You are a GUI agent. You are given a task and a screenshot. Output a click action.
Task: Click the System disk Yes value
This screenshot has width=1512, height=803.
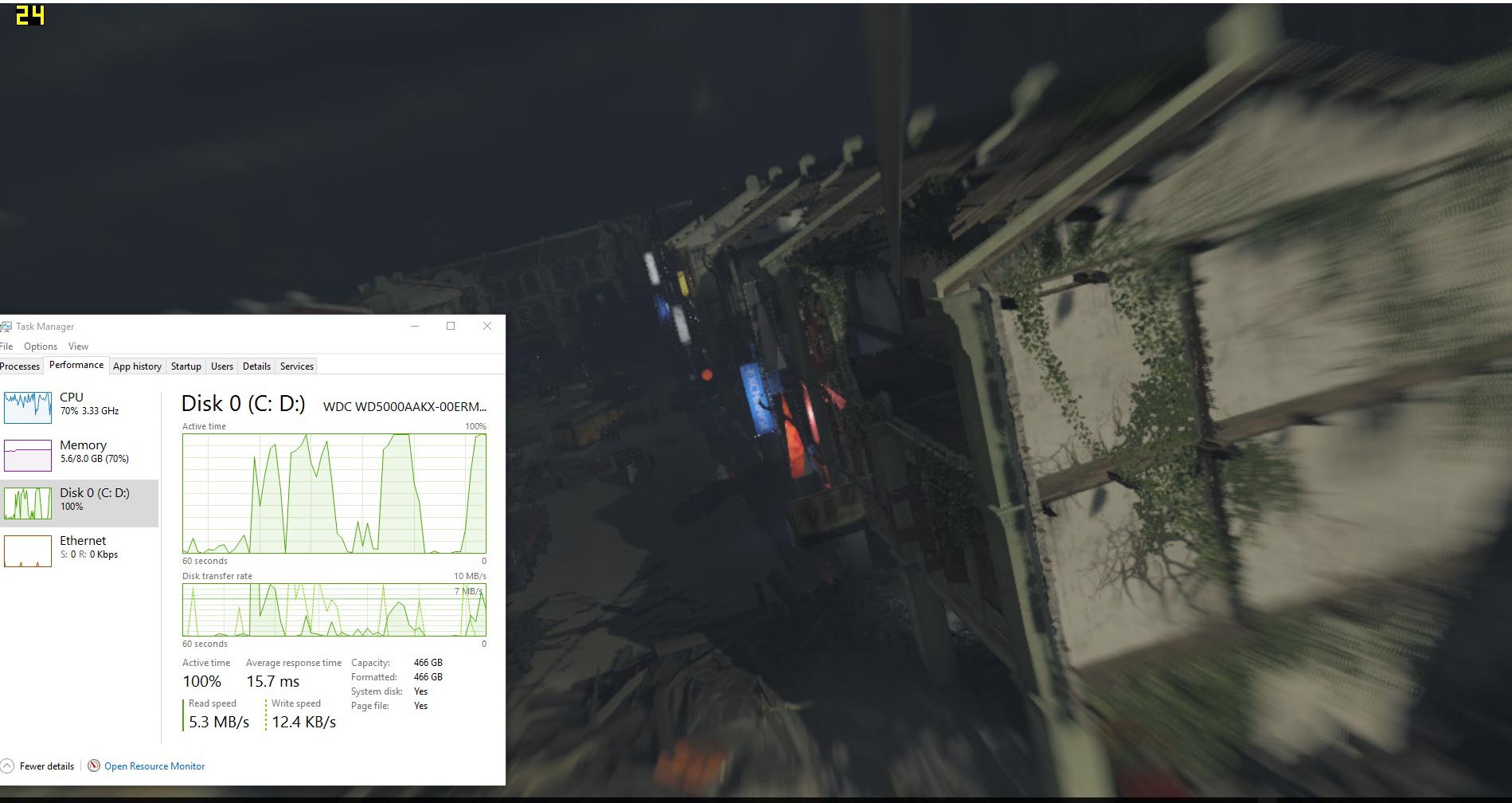pos(421,691)
